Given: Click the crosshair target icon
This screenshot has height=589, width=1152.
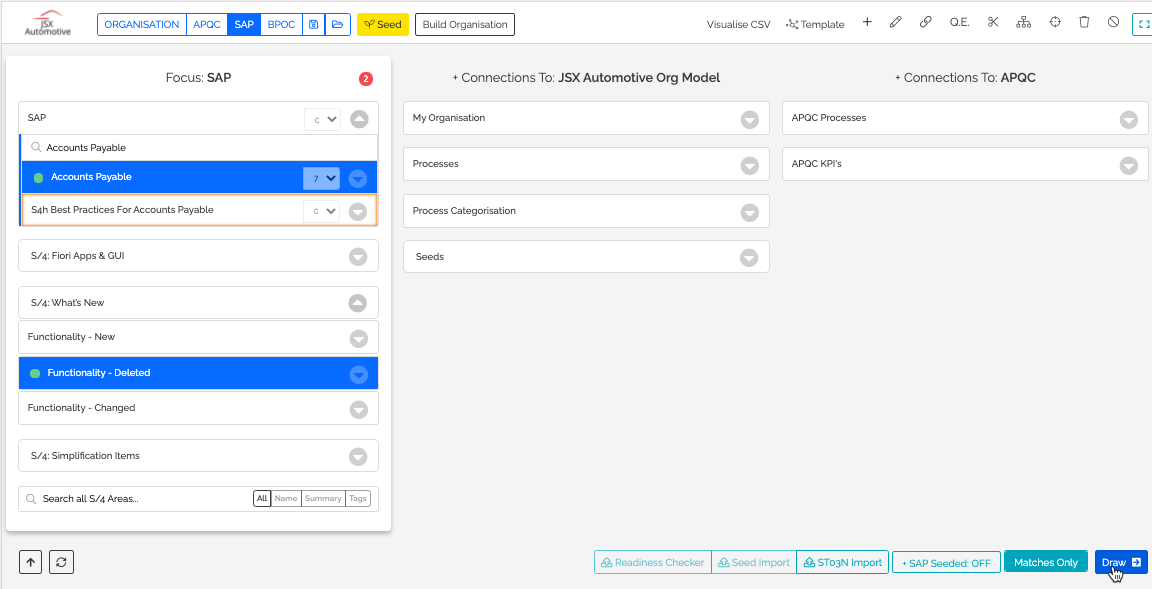Looking at the screenshot, I should click(1055, 23).
